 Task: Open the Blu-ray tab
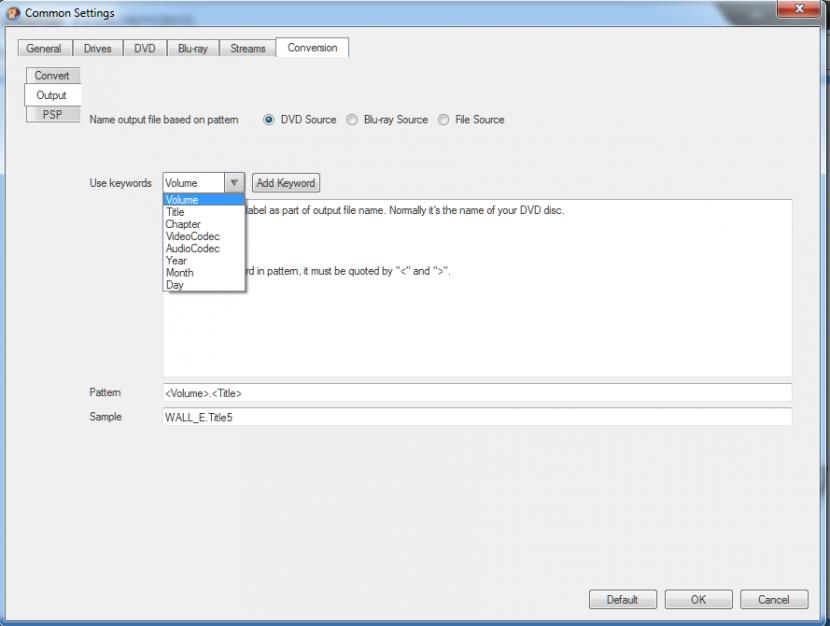point(193,48)
